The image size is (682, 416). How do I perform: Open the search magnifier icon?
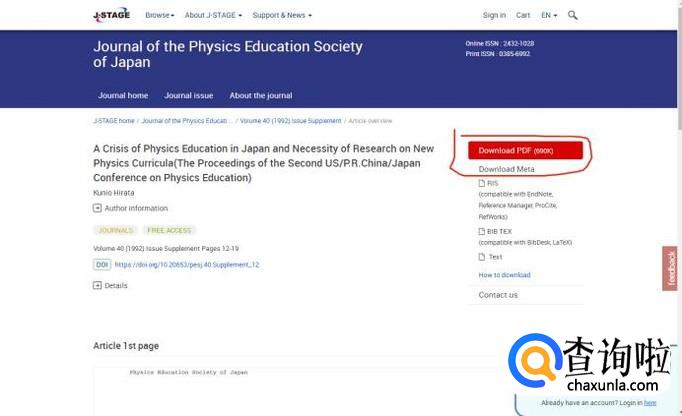click(x=573, y=15)
